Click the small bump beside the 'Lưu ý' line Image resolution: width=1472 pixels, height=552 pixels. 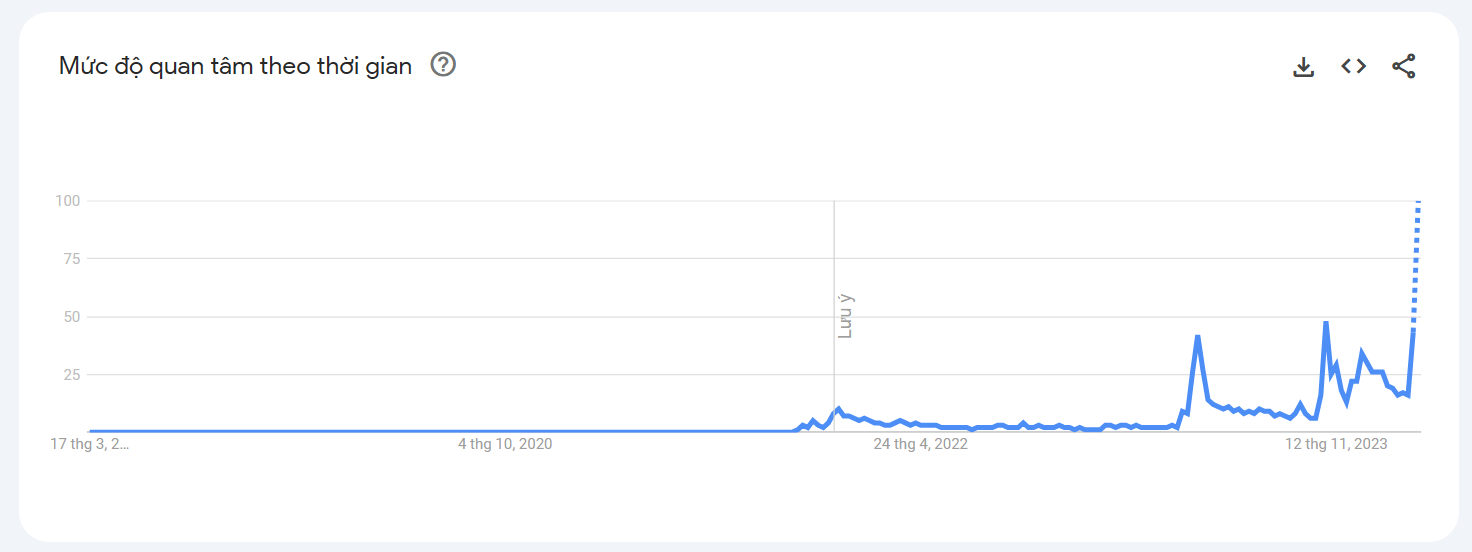(838, 409)
